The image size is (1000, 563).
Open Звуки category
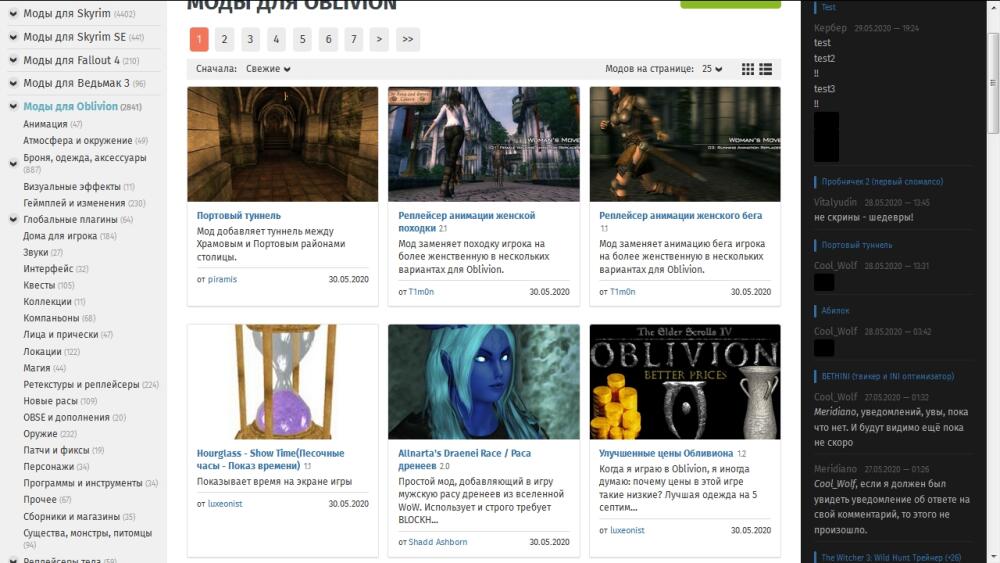click(36, 252)
